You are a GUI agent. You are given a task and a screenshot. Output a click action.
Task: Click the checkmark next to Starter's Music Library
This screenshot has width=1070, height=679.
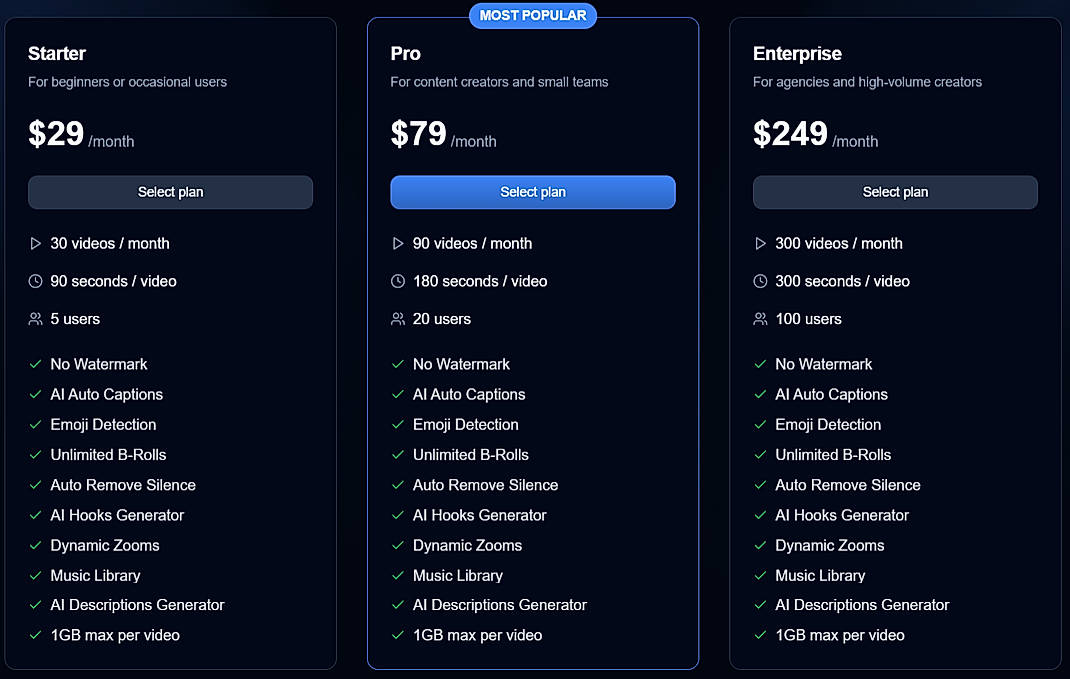(33, 575)
